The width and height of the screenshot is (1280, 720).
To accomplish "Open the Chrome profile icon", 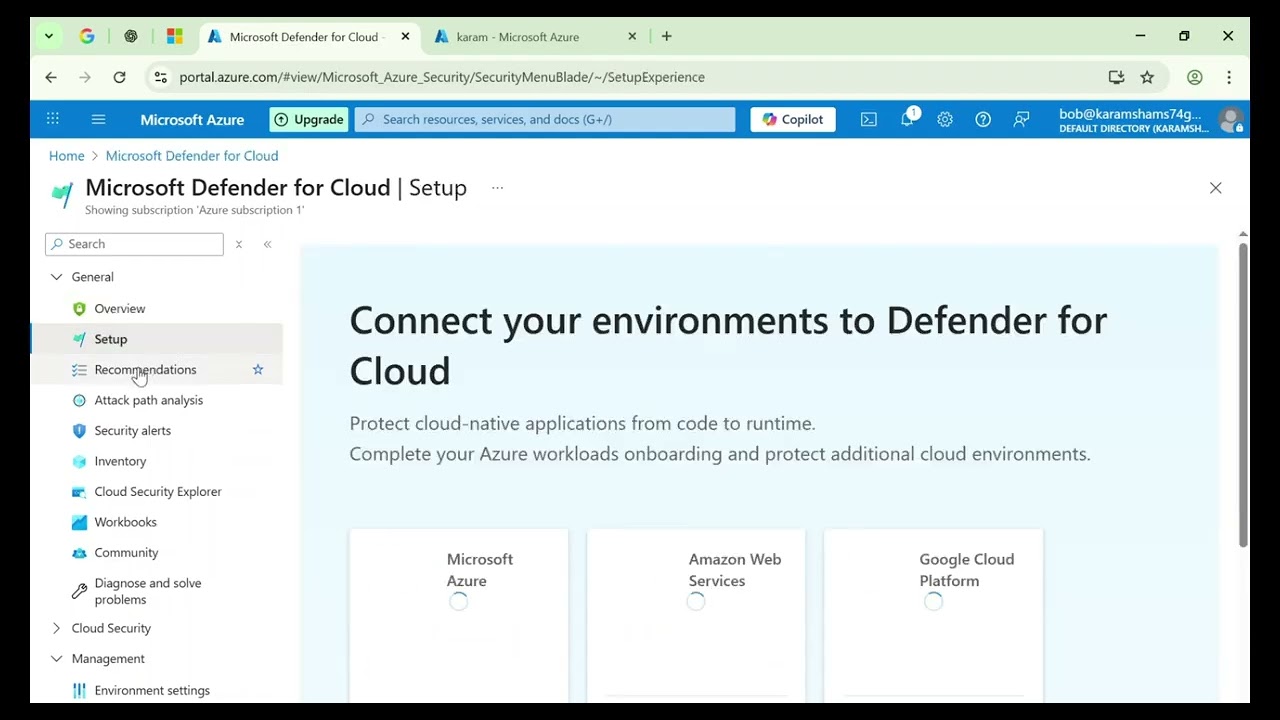I will pyautogui.click(x=1194, y=77).
